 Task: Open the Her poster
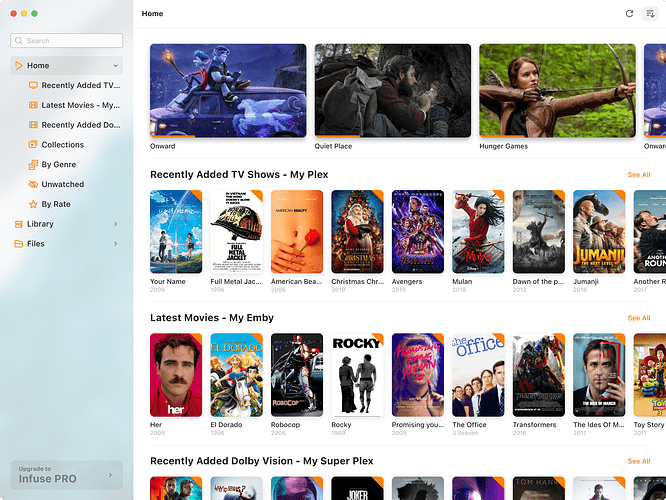[x=176, y=375]
